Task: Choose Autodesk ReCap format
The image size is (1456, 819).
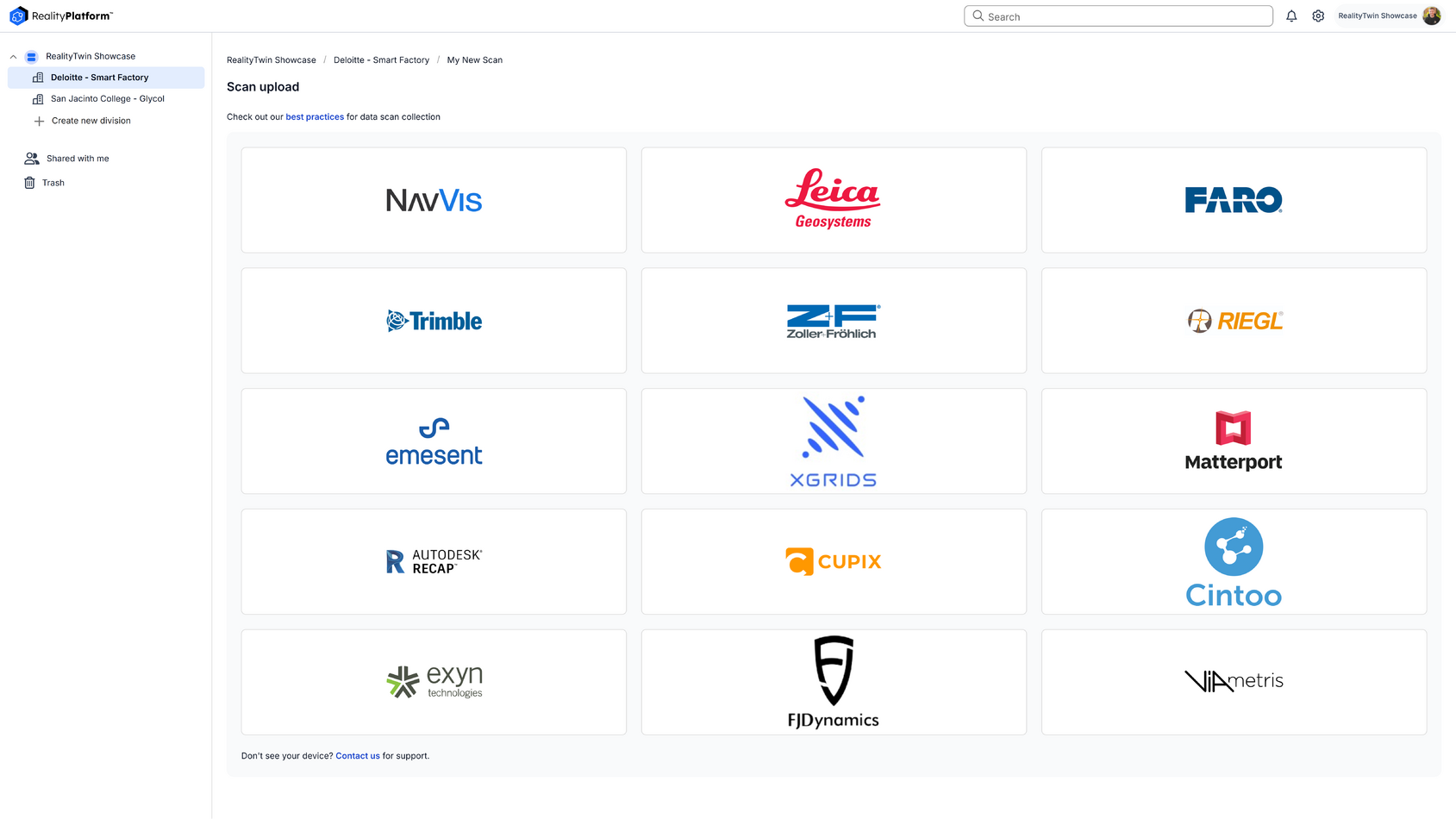Action: [x=433, y=560]
